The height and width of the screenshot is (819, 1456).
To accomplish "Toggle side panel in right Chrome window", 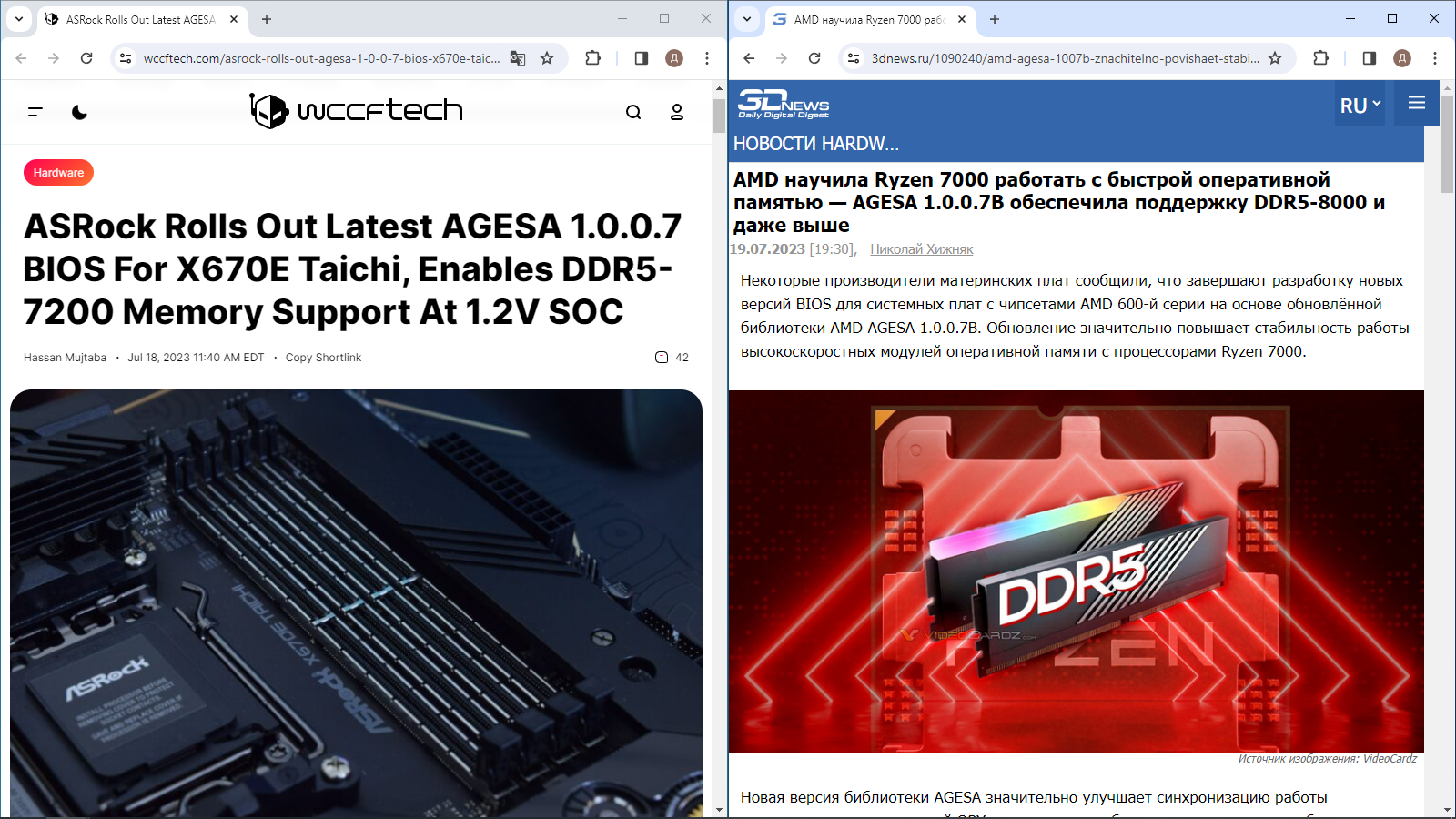I will [x=1370, y=58].
